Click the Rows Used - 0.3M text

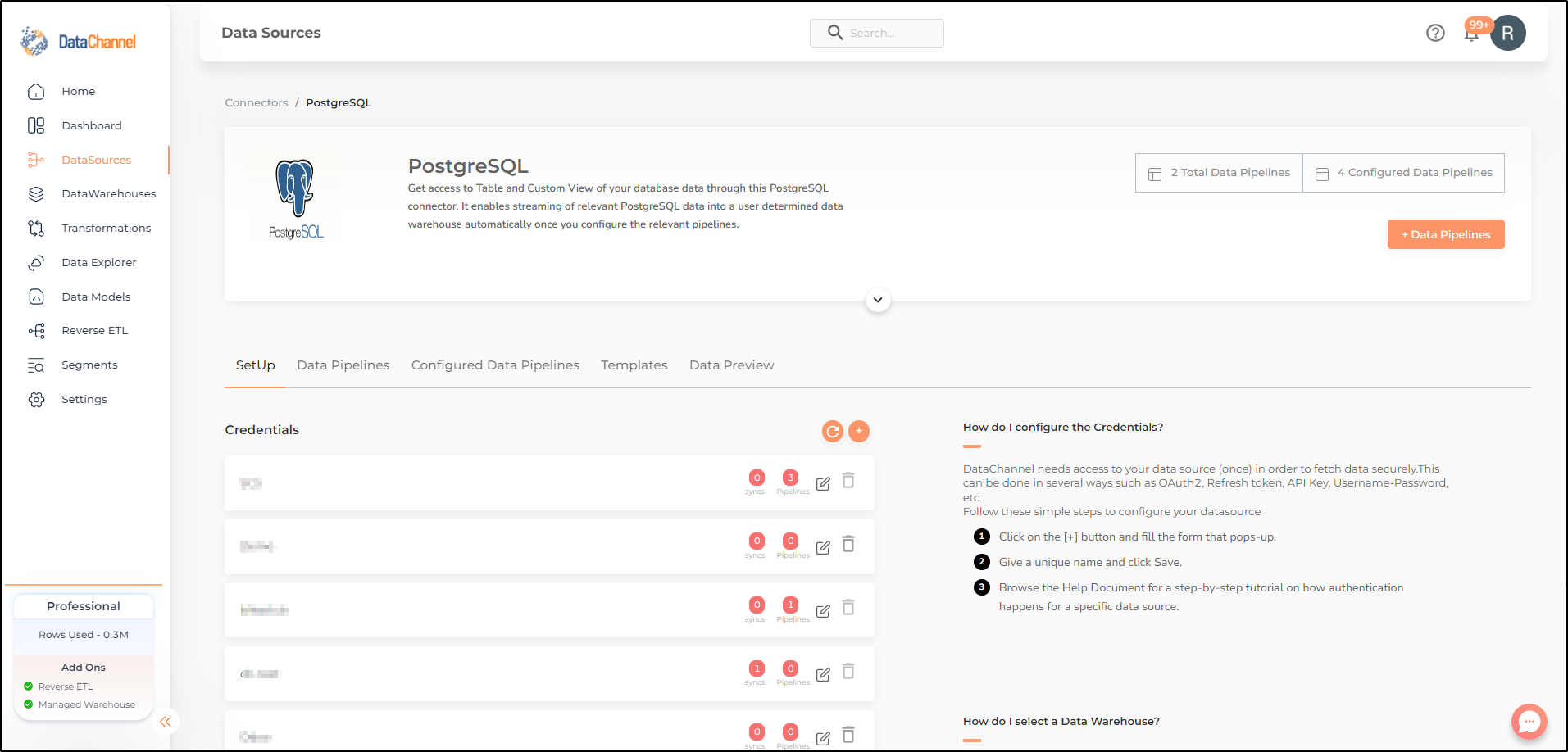click(84, 635)
